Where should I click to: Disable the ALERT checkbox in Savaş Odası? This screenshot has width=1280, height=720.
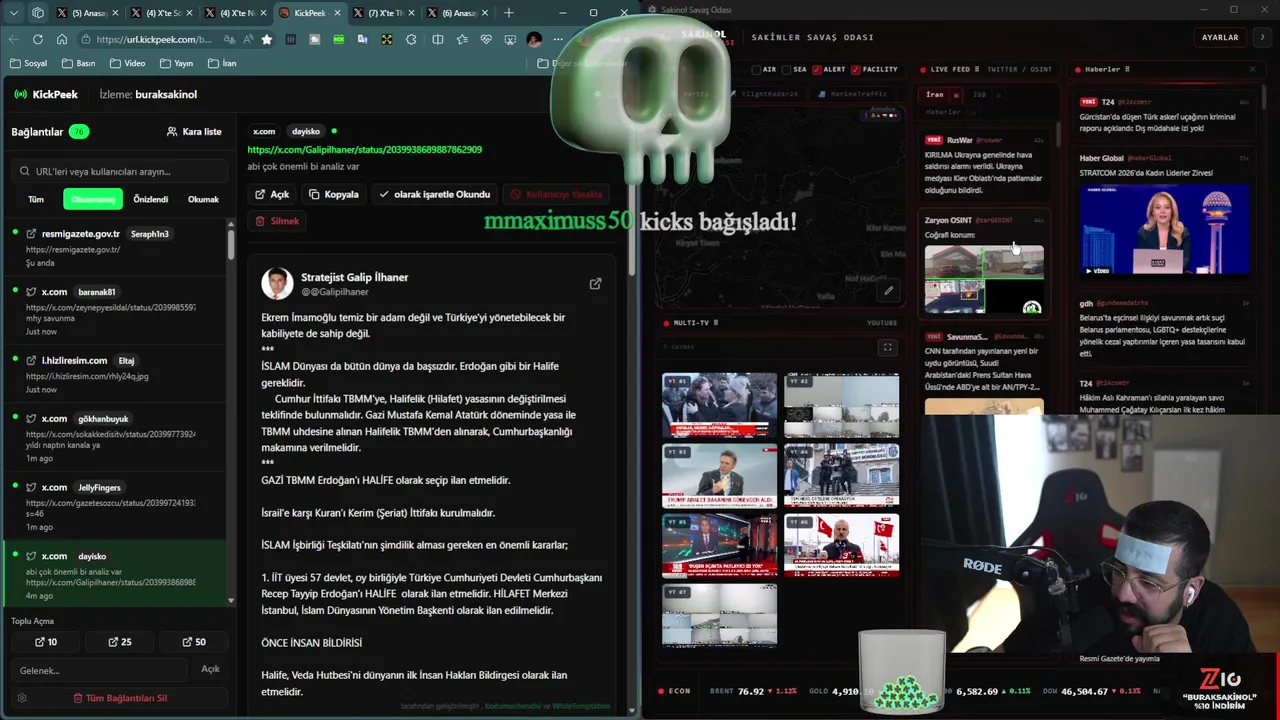817,70
